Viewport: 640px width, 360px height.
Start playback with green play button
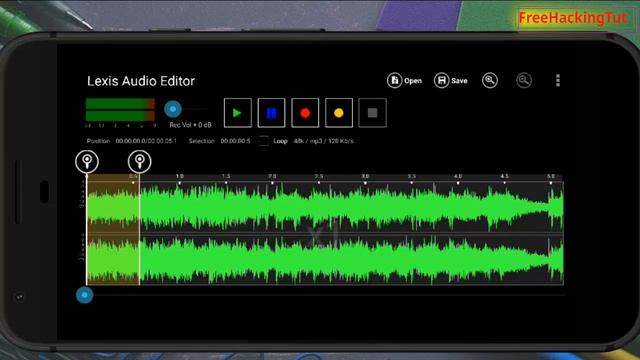point(238,113)
